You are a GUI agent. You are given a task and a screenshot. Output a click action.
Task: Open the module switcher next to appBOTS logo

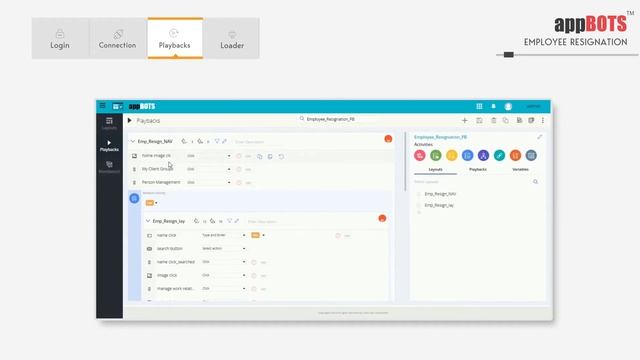(117, 107)
